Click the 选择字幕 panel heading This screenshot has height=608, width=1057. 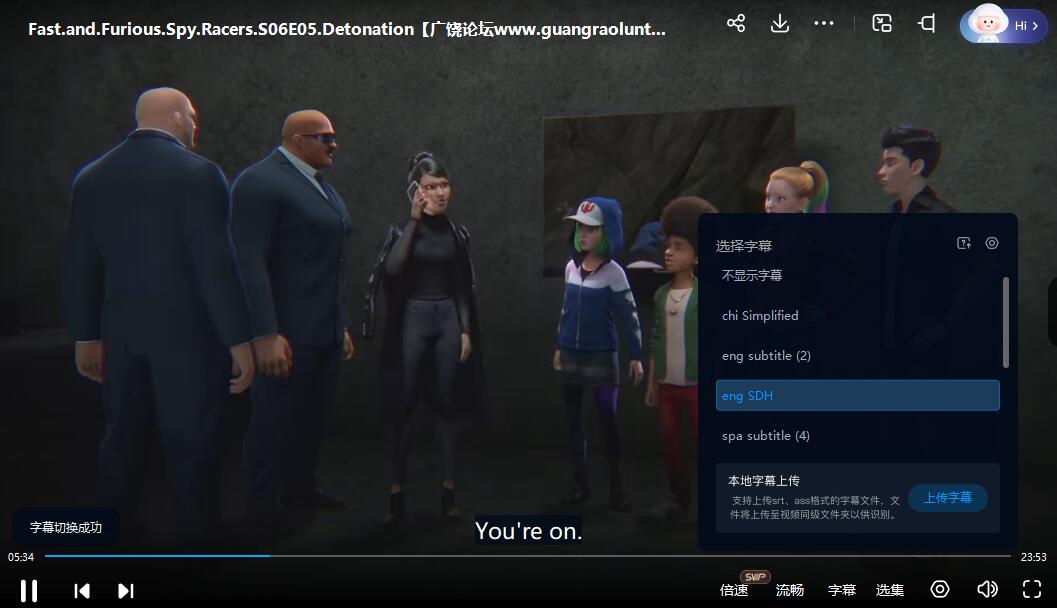coord(744,246)
